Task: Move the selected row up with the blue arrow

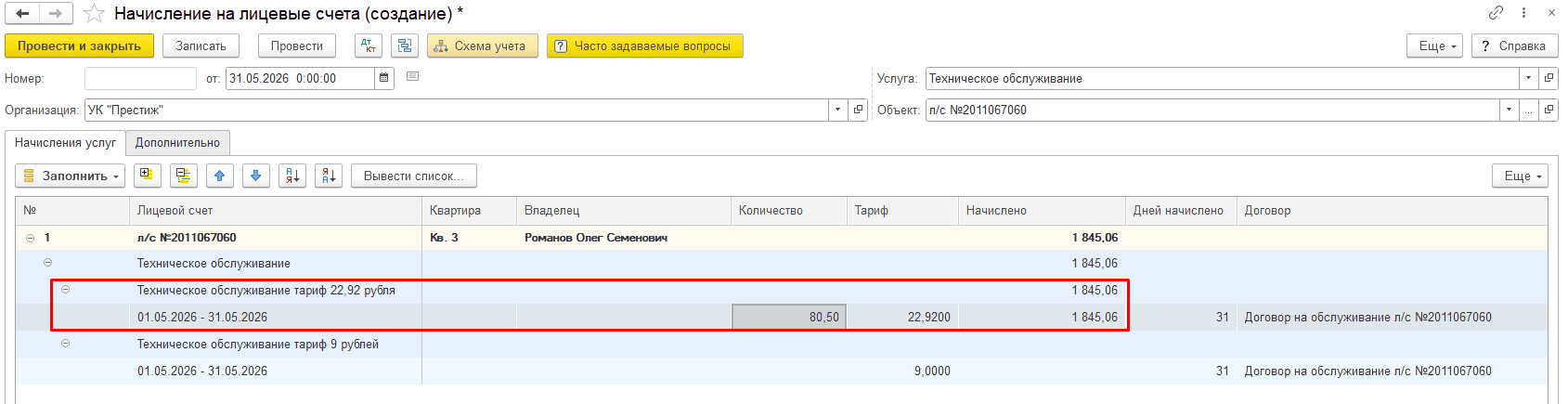Action: 219,176
